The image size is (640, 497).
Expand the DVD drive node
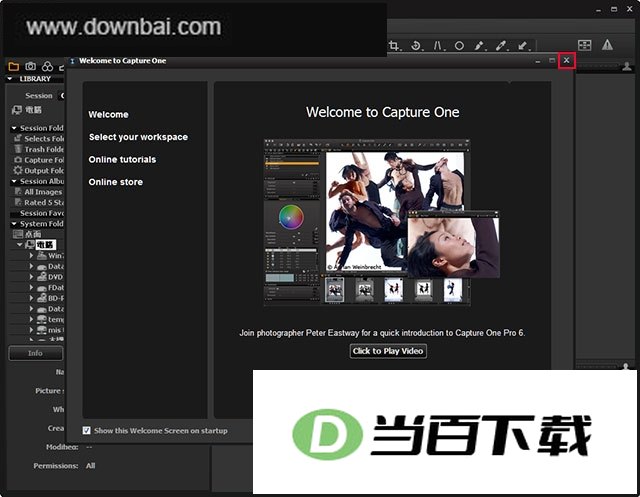[x=31, y=277]
